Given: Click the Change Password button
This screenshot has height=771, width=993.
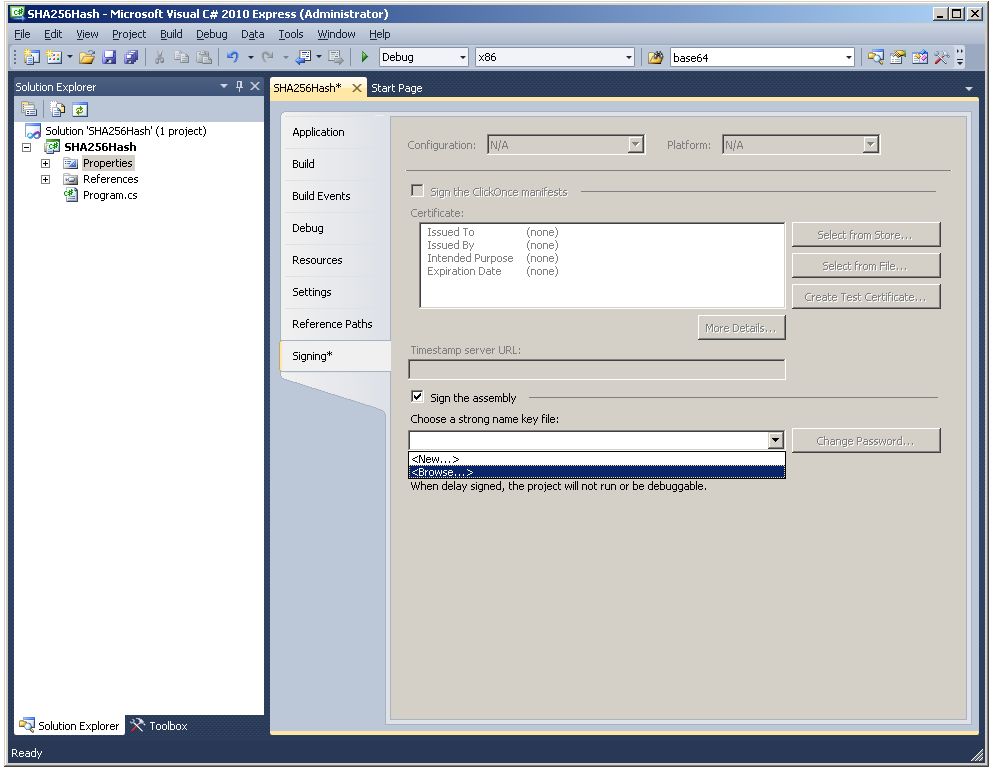Looking at the screenshot, I should [866, 441].
